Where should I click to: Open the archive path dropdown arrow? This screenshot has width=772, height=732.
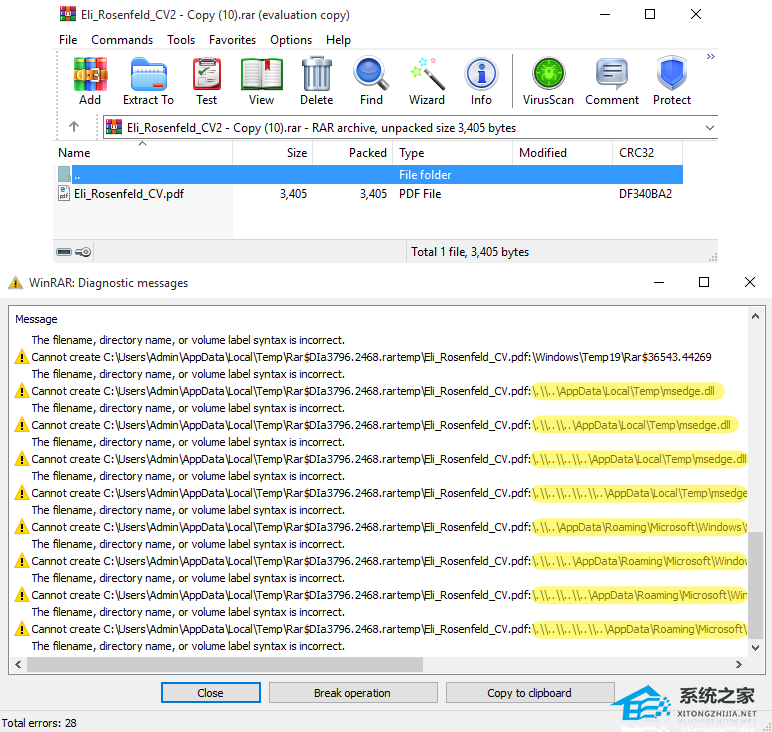pos(709,128)
